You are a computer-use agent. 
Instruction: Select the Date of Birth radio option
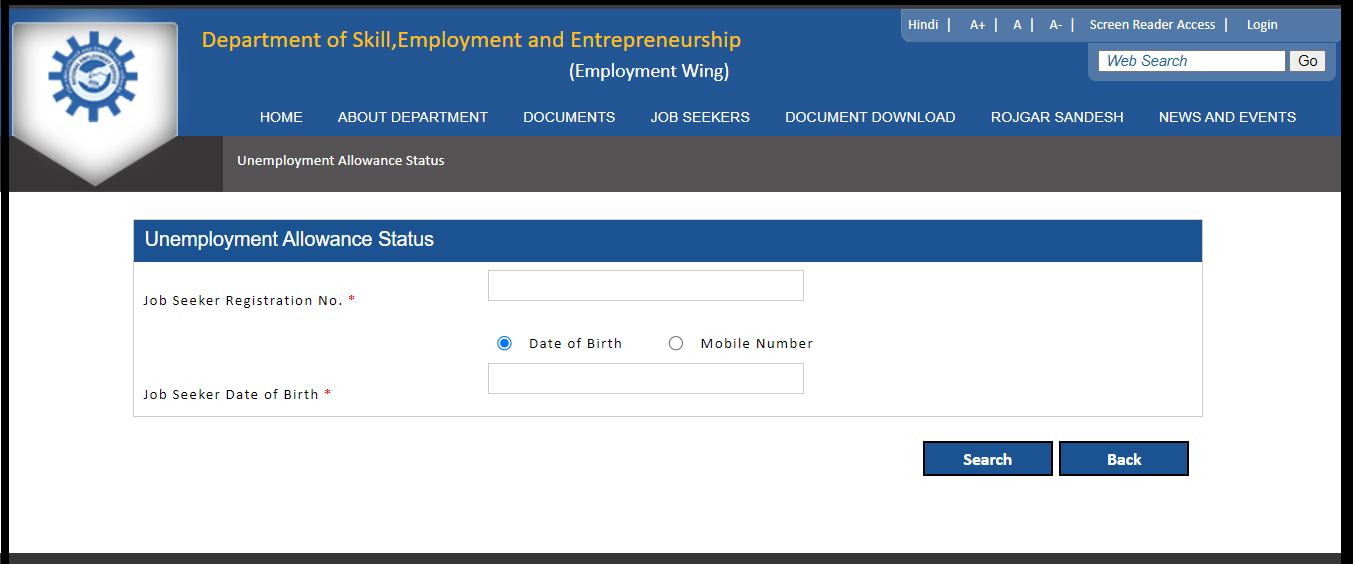pos(504,343)
